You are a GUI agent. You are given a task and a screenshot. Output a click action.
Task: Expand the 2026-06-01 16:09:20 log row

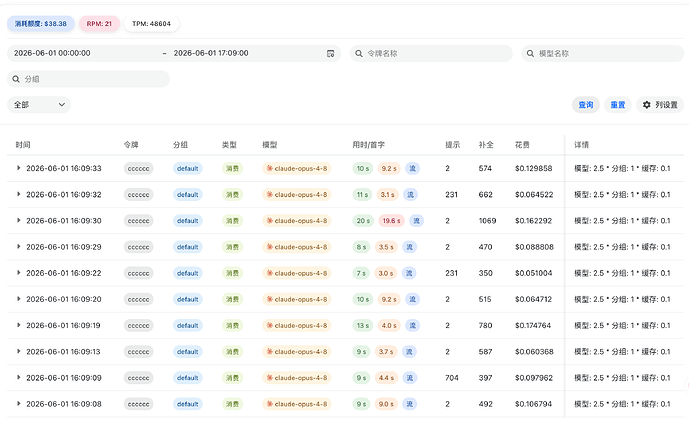tap(18, 299)
